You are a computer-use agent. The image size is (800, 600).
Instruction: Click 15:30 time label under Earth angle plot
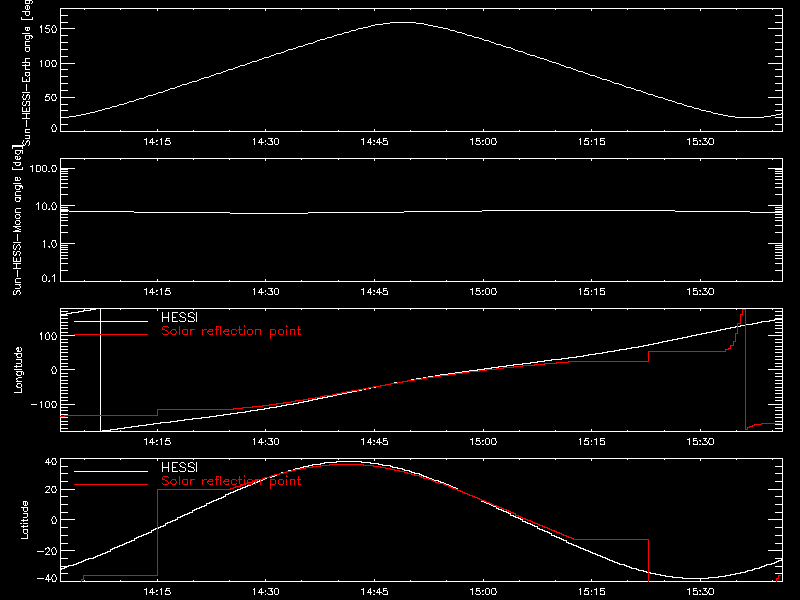(701, 142)
